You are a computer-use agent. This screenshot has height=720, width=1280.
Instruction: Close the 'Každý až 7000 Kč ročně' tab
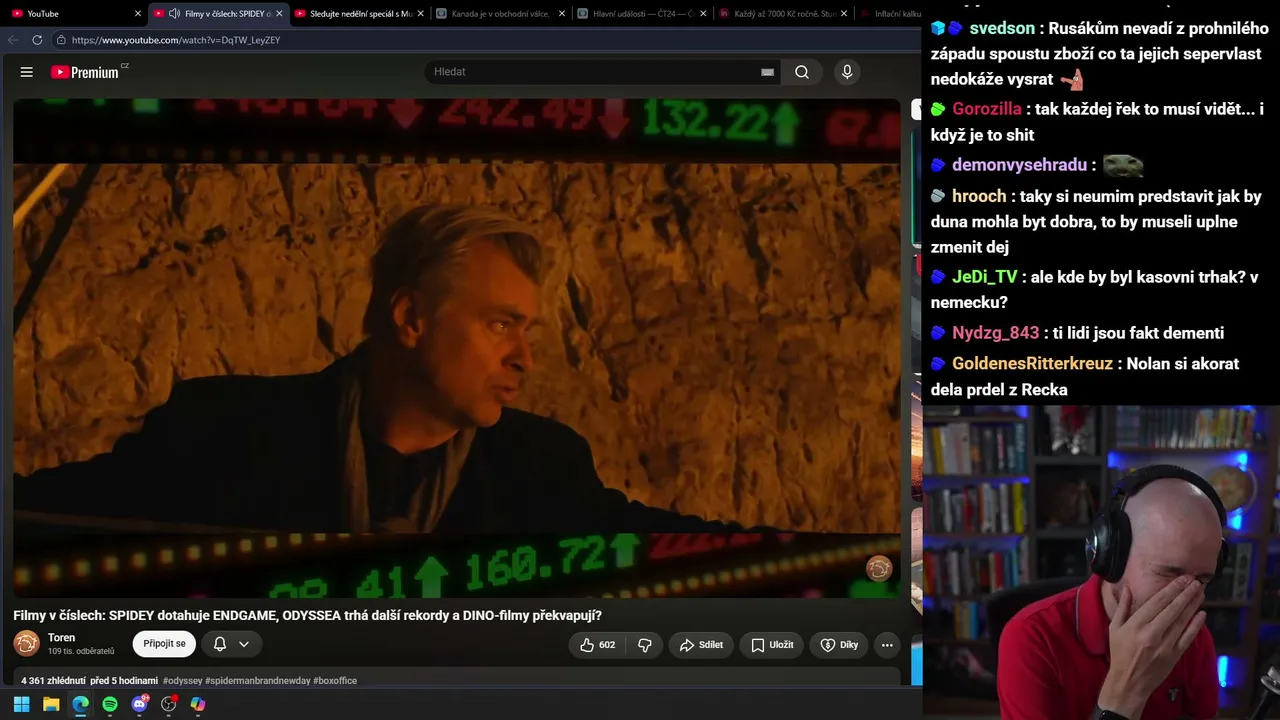click(844, 14)
